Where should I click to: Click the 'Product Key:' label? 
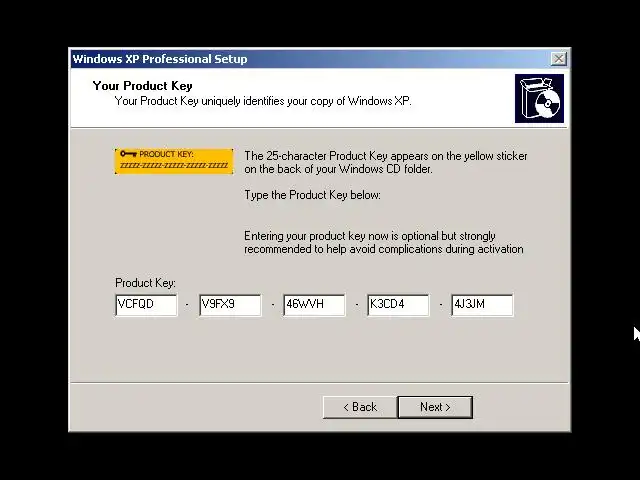point(145,283)
